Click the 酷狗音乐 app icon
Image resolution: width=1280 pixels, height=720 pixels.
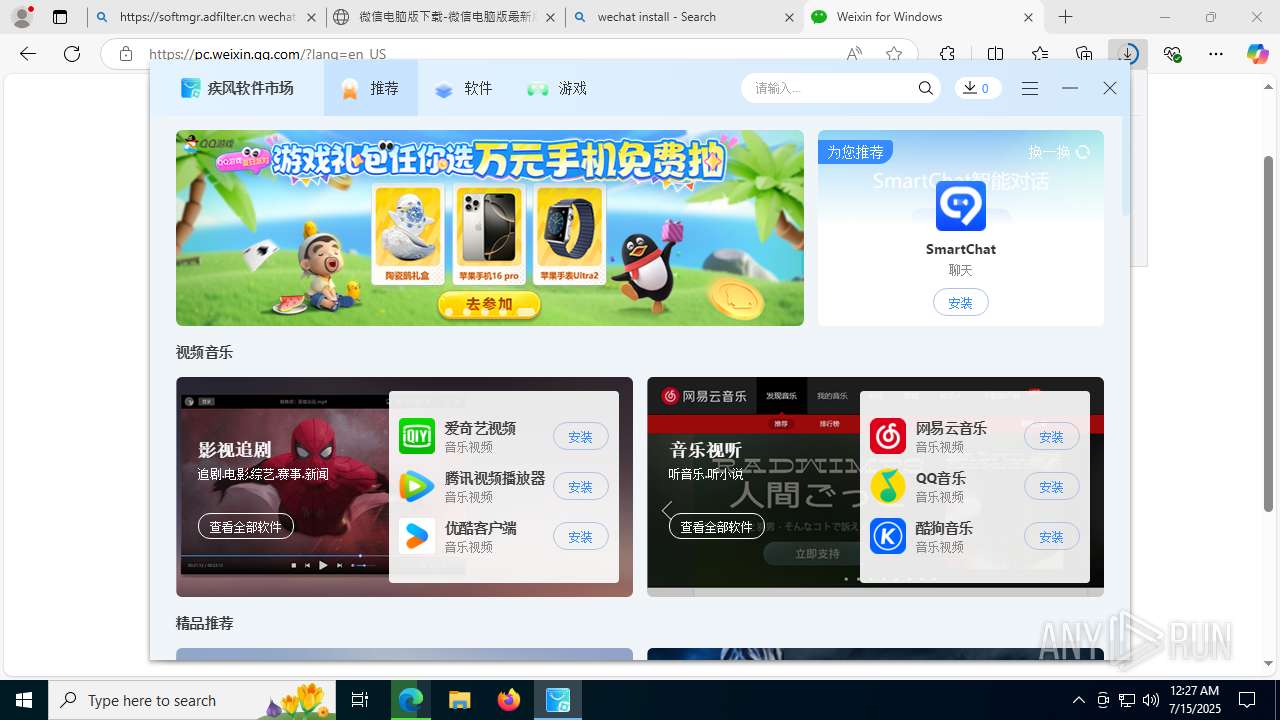pyautogui.click(x=888, y=536)
